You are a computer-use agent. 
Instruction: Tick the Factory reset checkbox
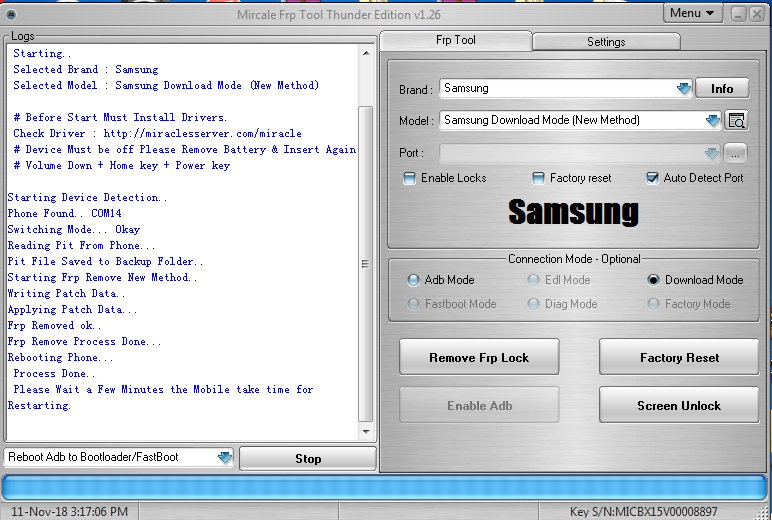539,178
